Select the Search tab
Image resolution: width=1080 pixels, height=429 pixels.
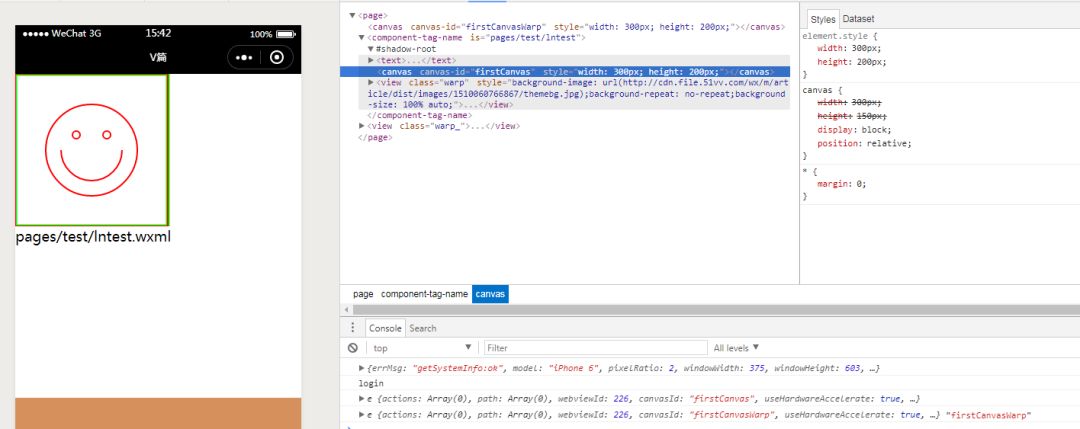423,328
